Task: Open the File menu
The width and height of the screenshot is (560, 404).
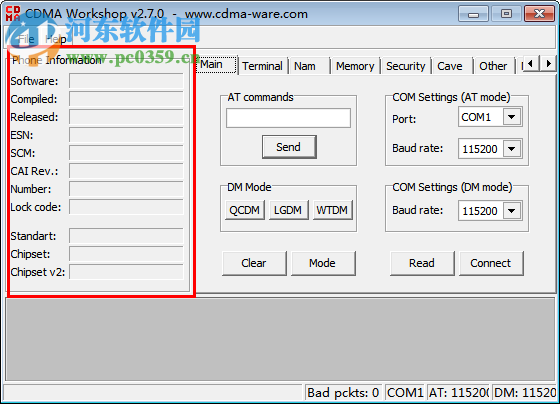Action: click(26, 39)
